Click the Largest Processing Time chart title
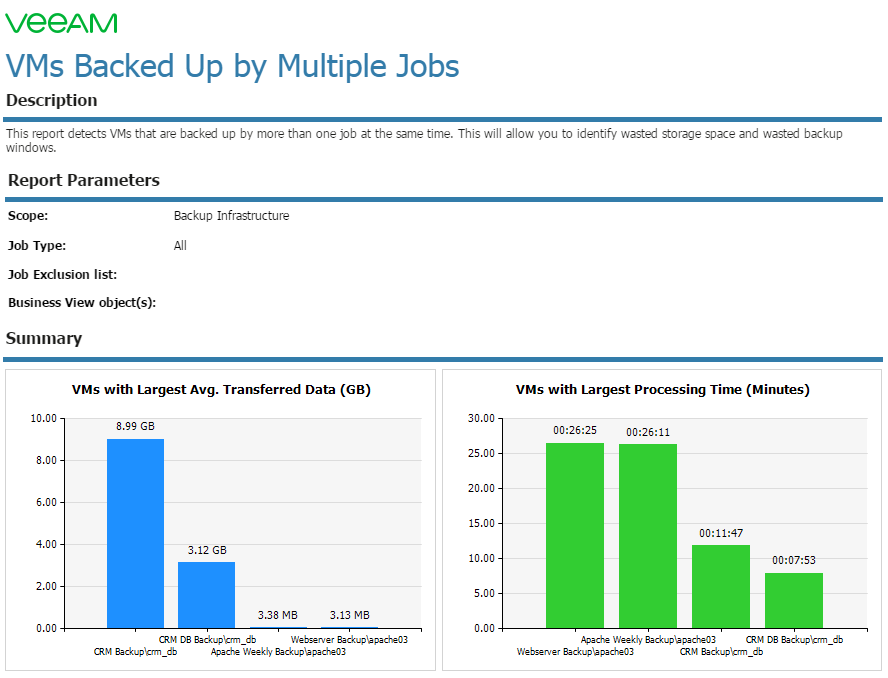 click(x=663, y=390)
